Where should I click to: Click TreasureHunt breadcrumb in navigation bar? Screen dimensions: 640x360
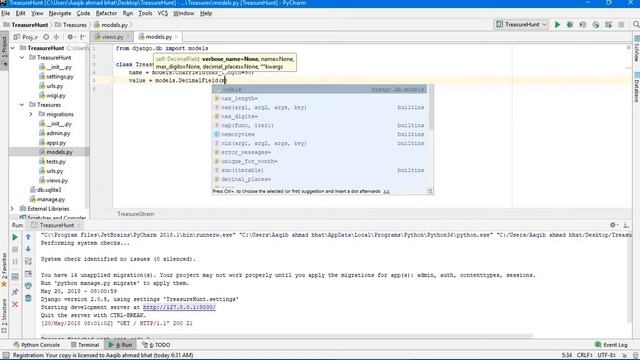pos(26,25)
